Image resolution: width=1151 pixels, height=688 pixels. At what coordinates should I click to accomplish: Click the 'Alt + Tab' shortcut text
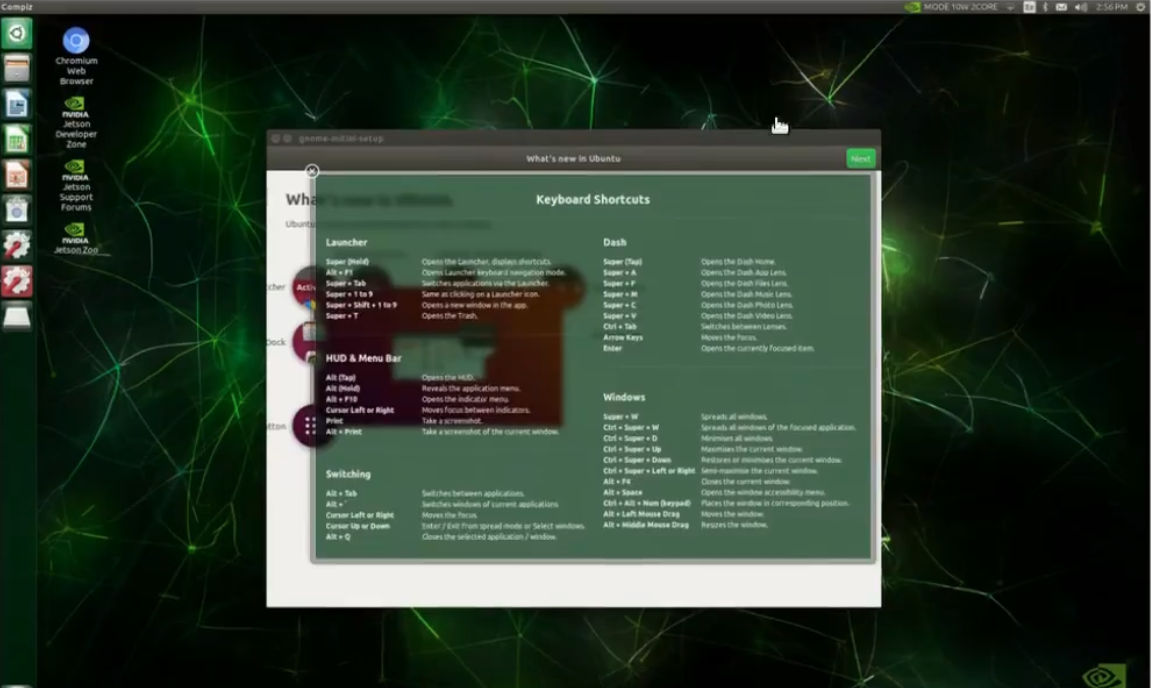point(341,493)
